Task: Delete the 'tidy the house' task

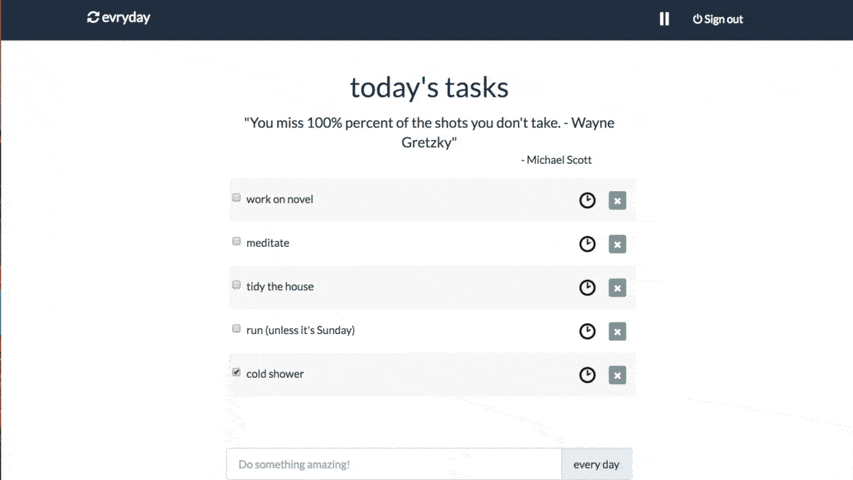Action: (617, 287)
